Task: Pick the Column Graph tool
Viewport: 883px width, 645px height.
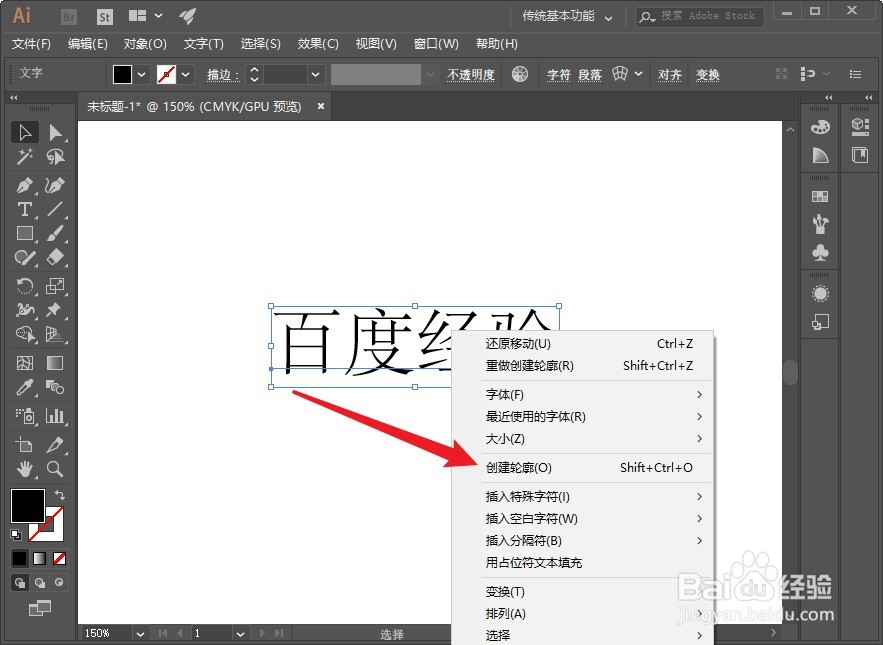Action: (x=55, y=416)
